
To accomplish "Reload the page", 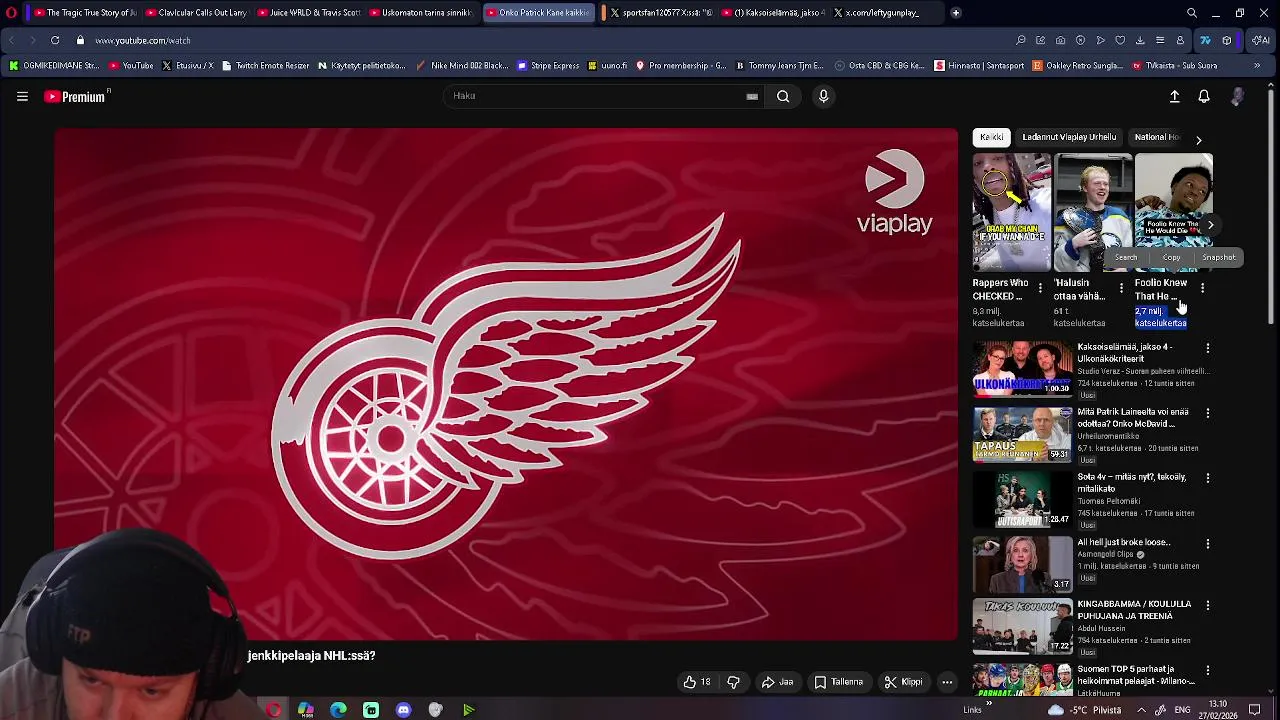I will pos(54,40).
